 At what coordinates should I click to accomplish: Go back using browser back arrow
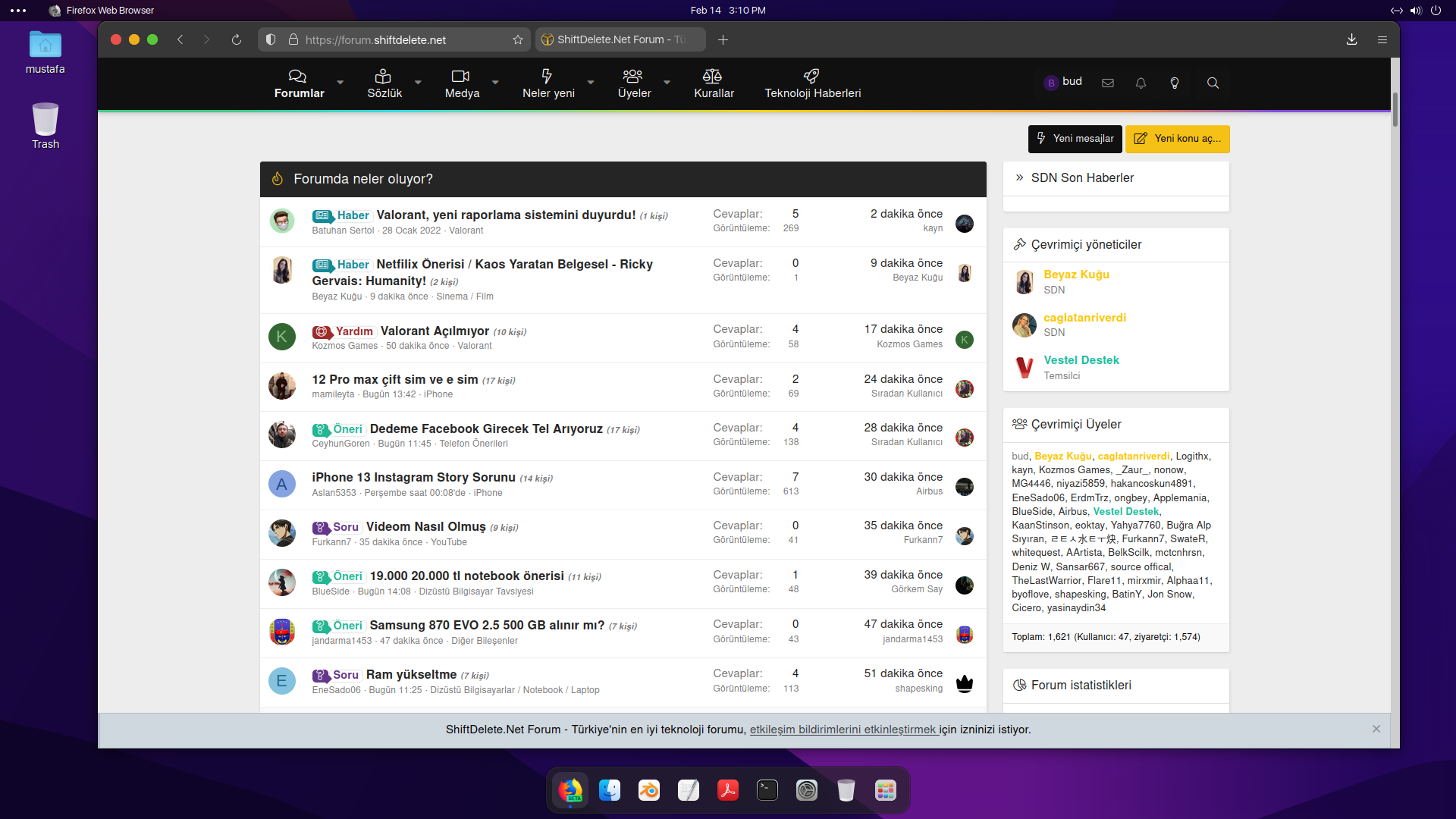180,39
